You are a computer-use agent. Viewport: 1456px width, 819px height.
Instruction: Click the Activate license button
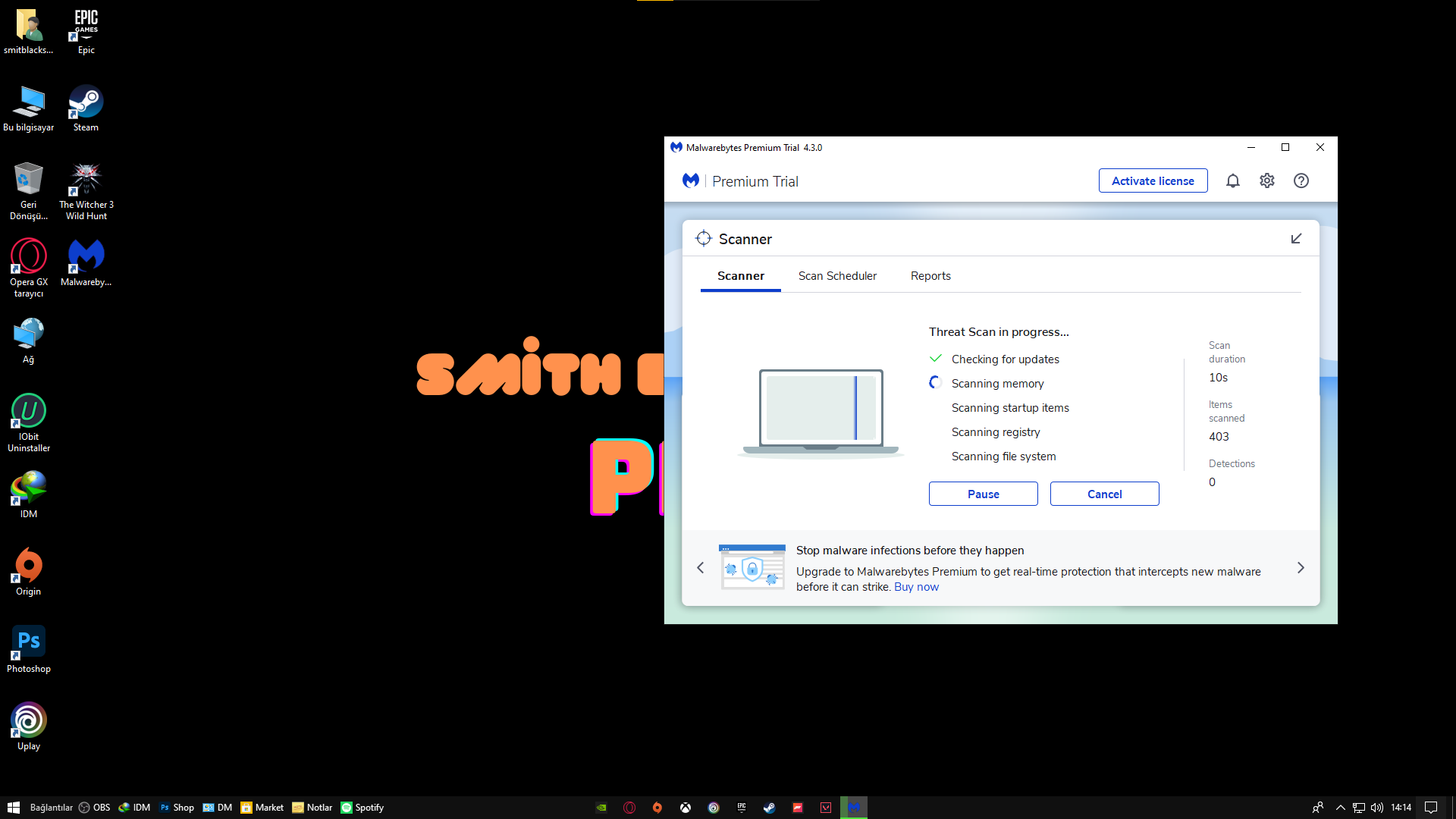tap(1153, 180)
